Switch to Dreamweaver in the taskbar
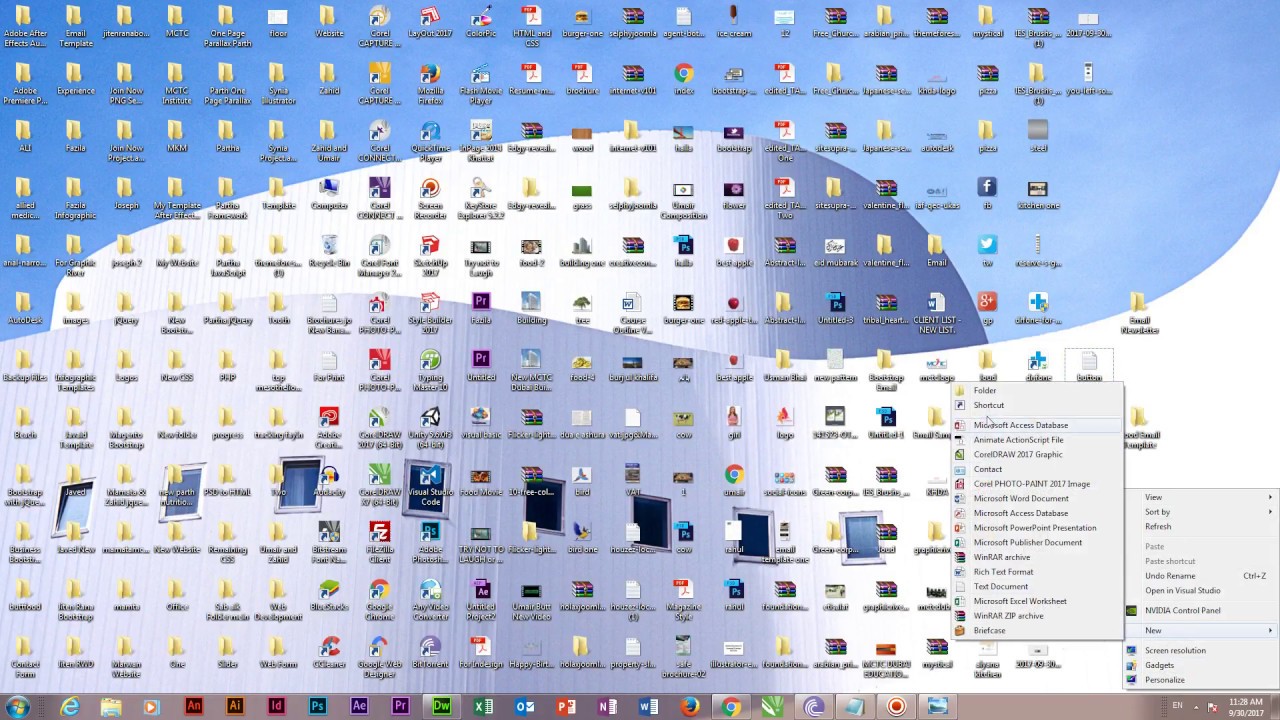 click(x=441, y=706)
